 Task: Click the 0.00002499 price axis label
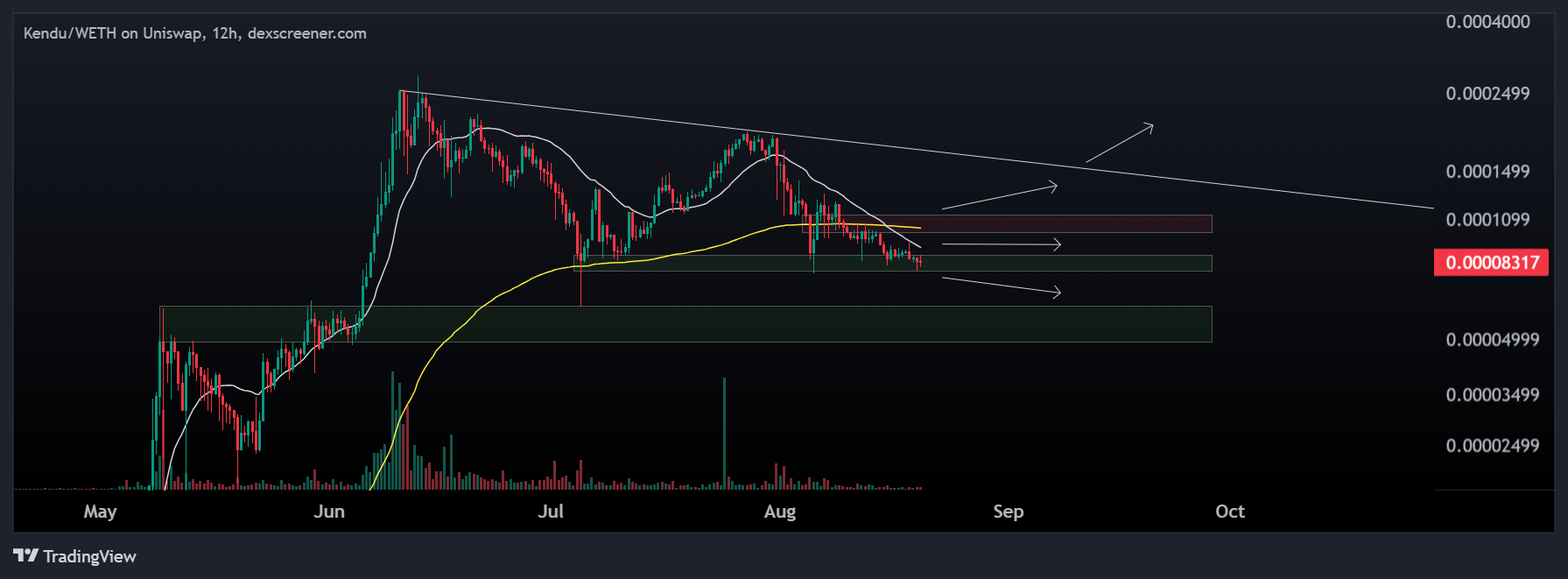click(1492, 446)
